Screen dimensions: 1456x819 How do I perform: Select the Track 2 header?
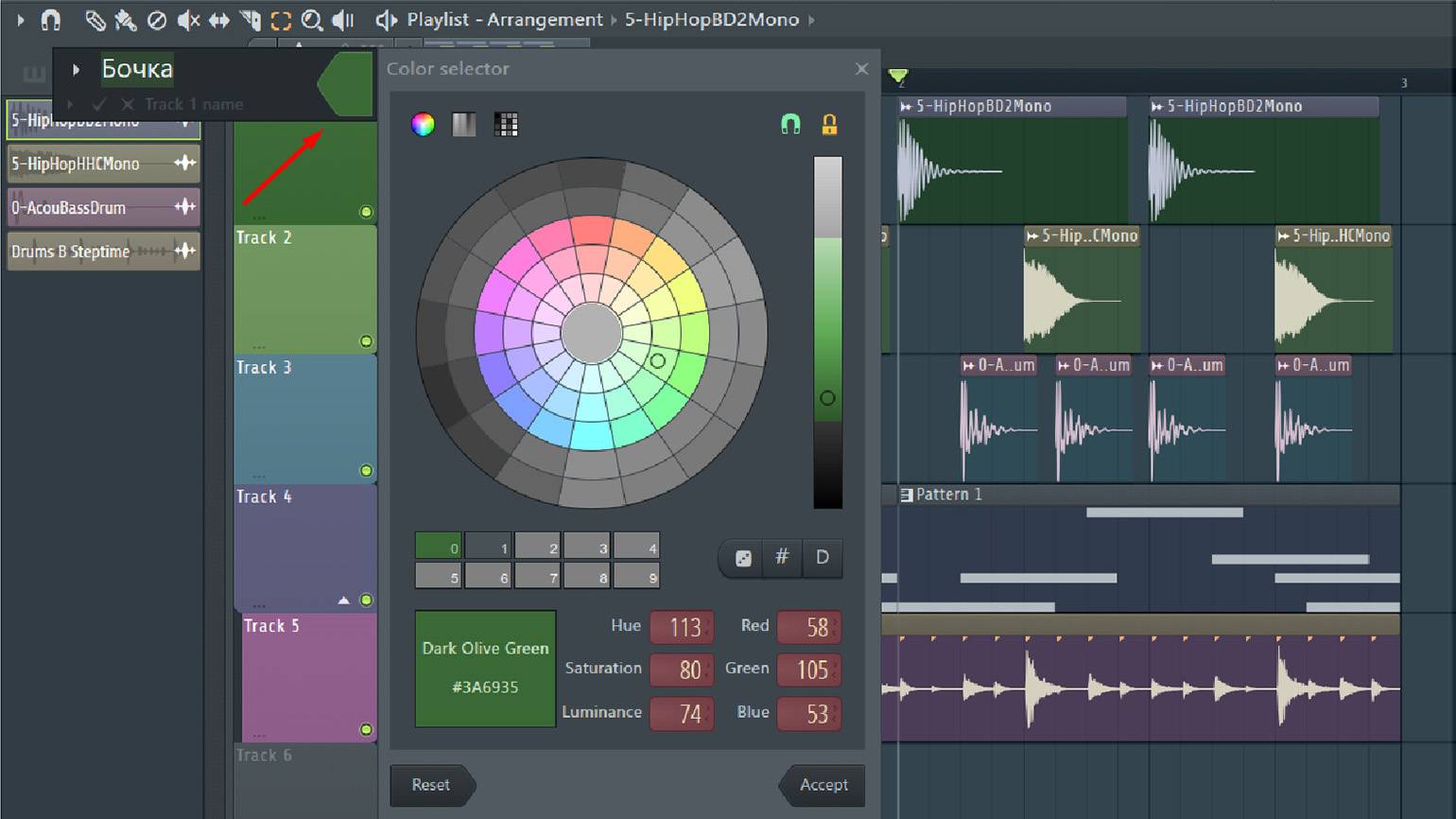point(305,288)
